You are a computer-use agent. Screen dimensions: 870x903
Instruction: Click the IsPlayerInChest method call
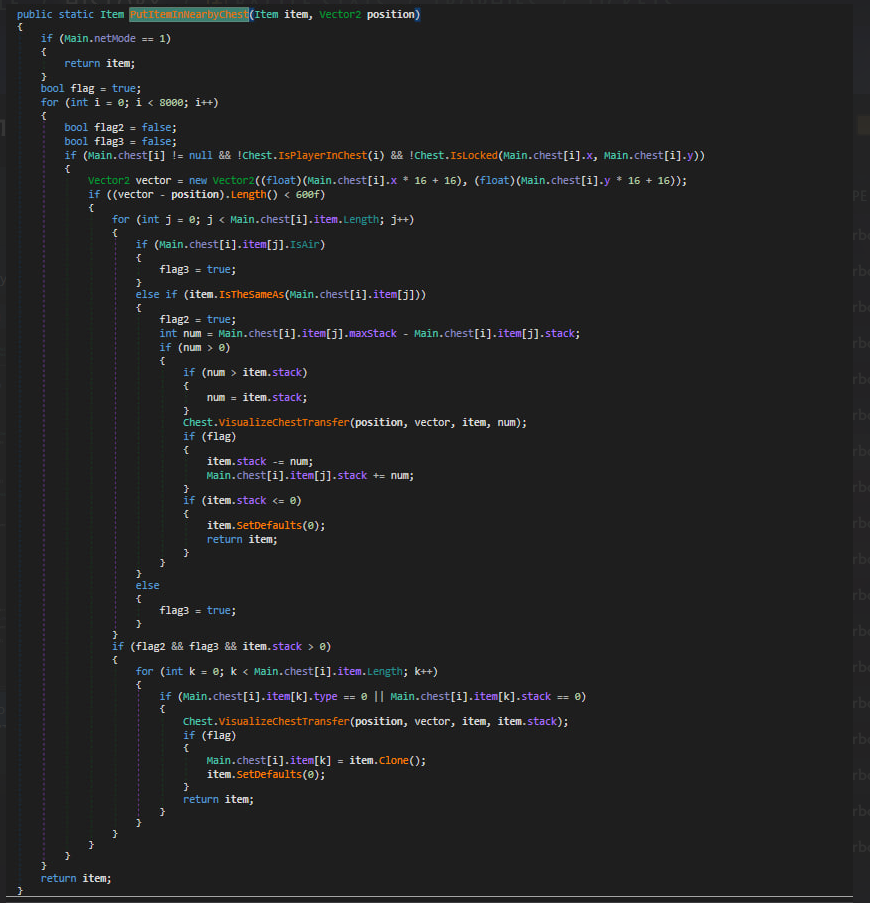(322, 155)
